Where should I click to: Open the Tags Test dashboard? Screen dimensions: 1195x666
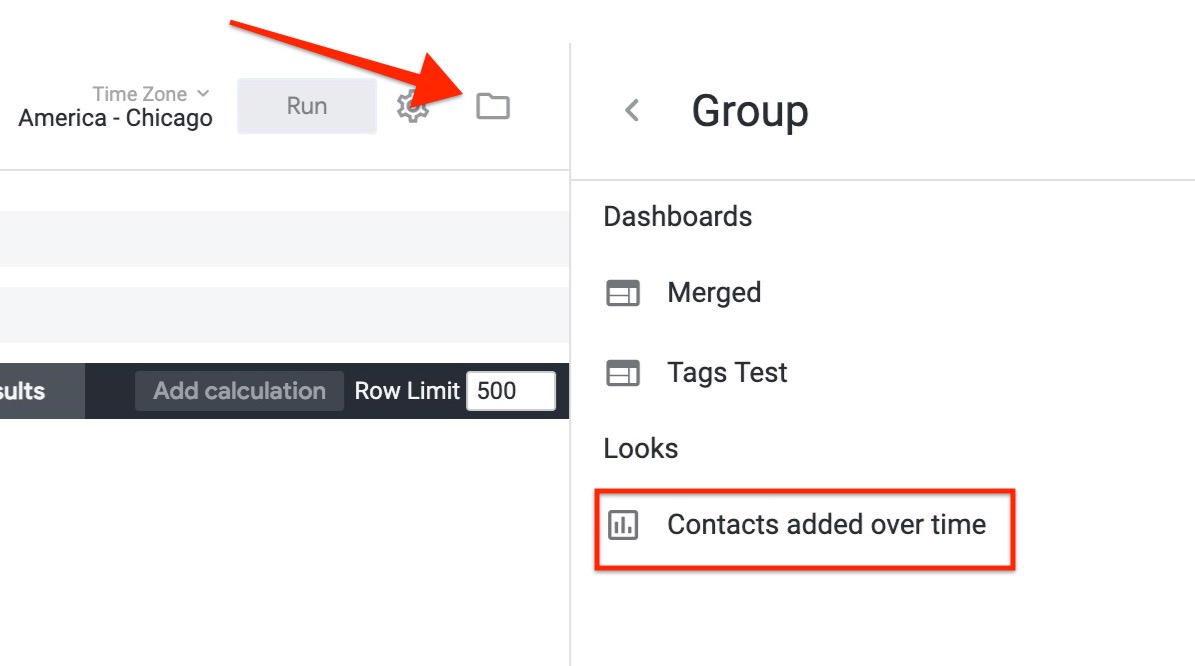726,373
